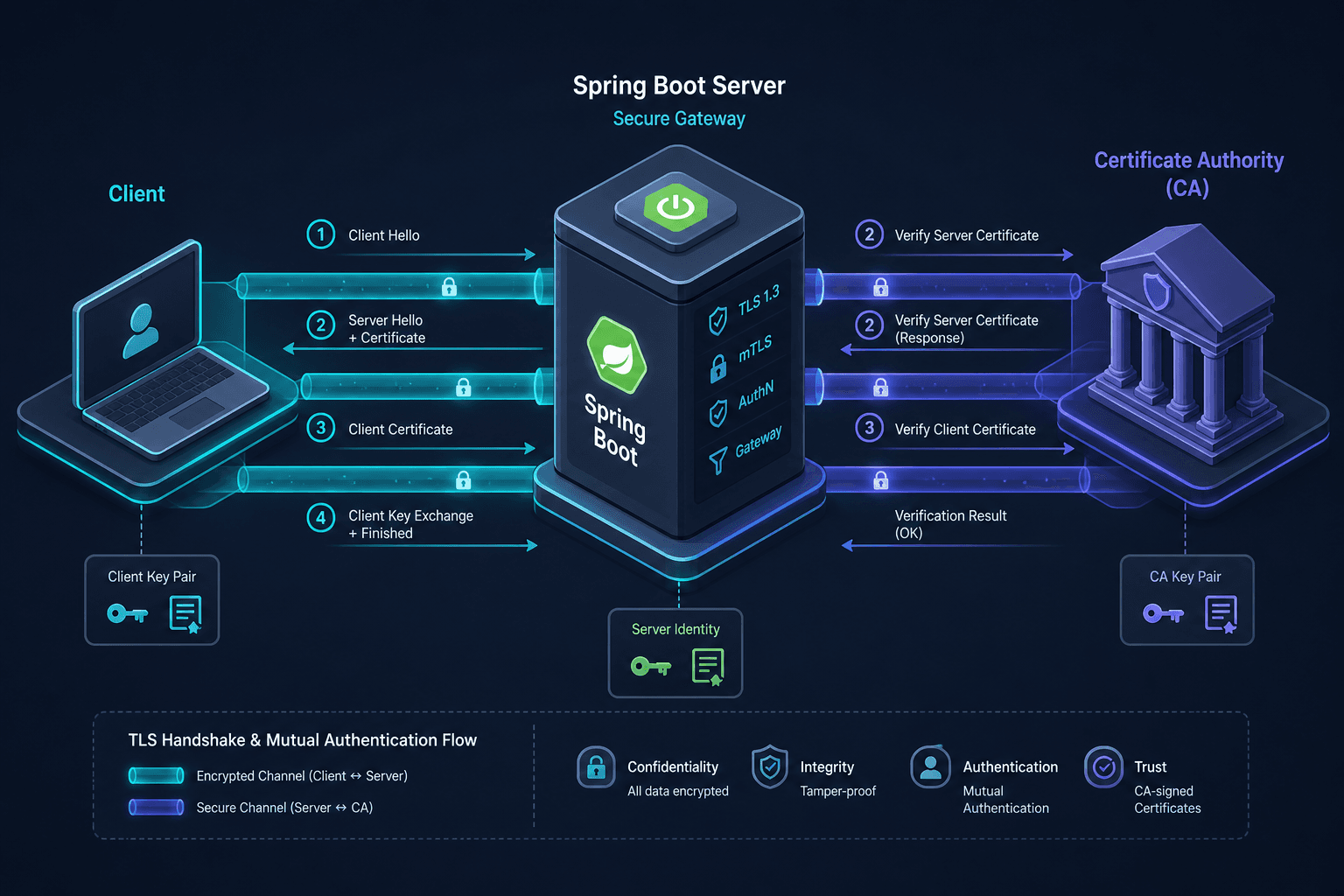1344x896 pixels.
Task: Select the 'Client Hello' step label
Action: pos(384,235)
